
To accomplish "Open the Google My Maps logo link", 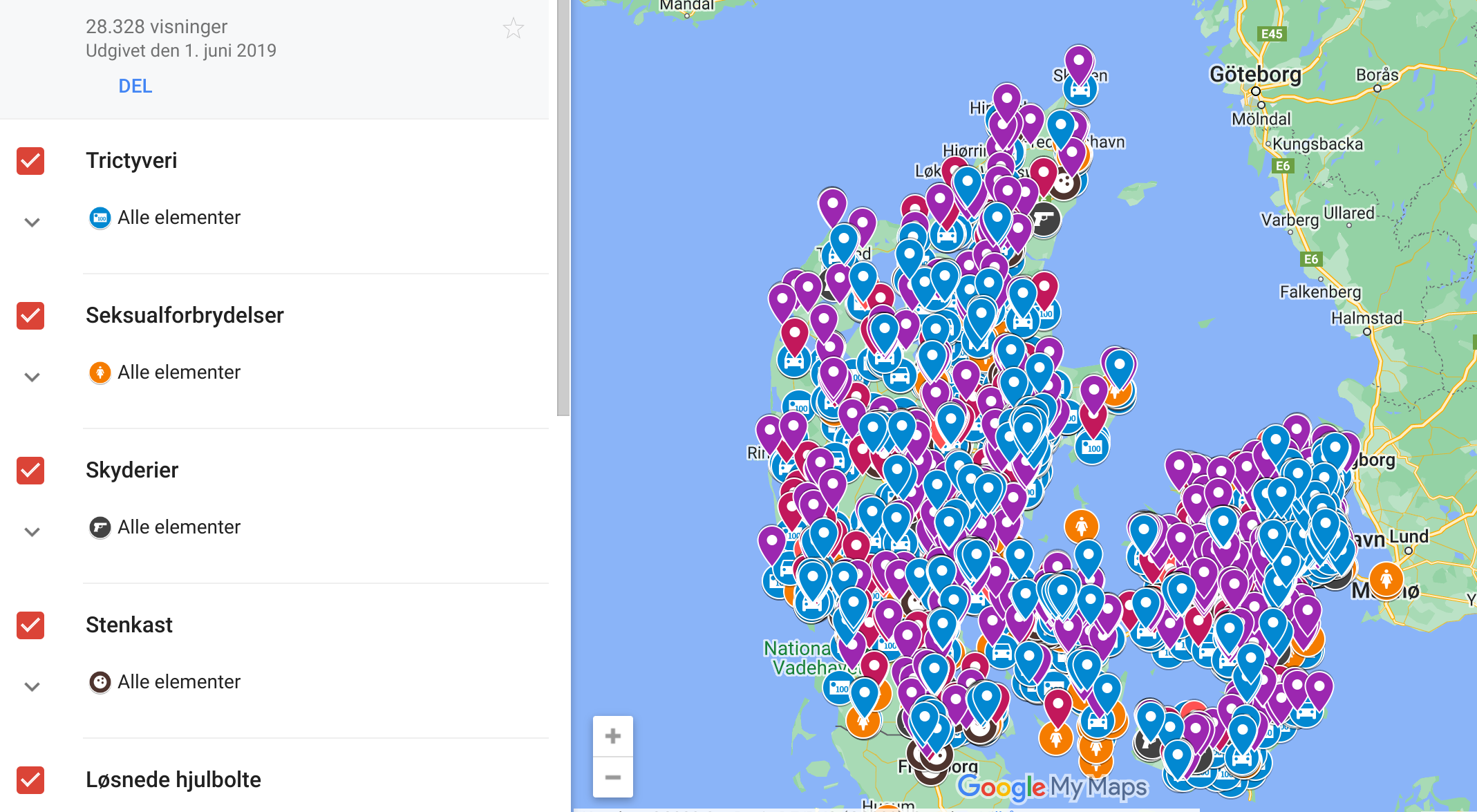I will [x=1051, y=787].
